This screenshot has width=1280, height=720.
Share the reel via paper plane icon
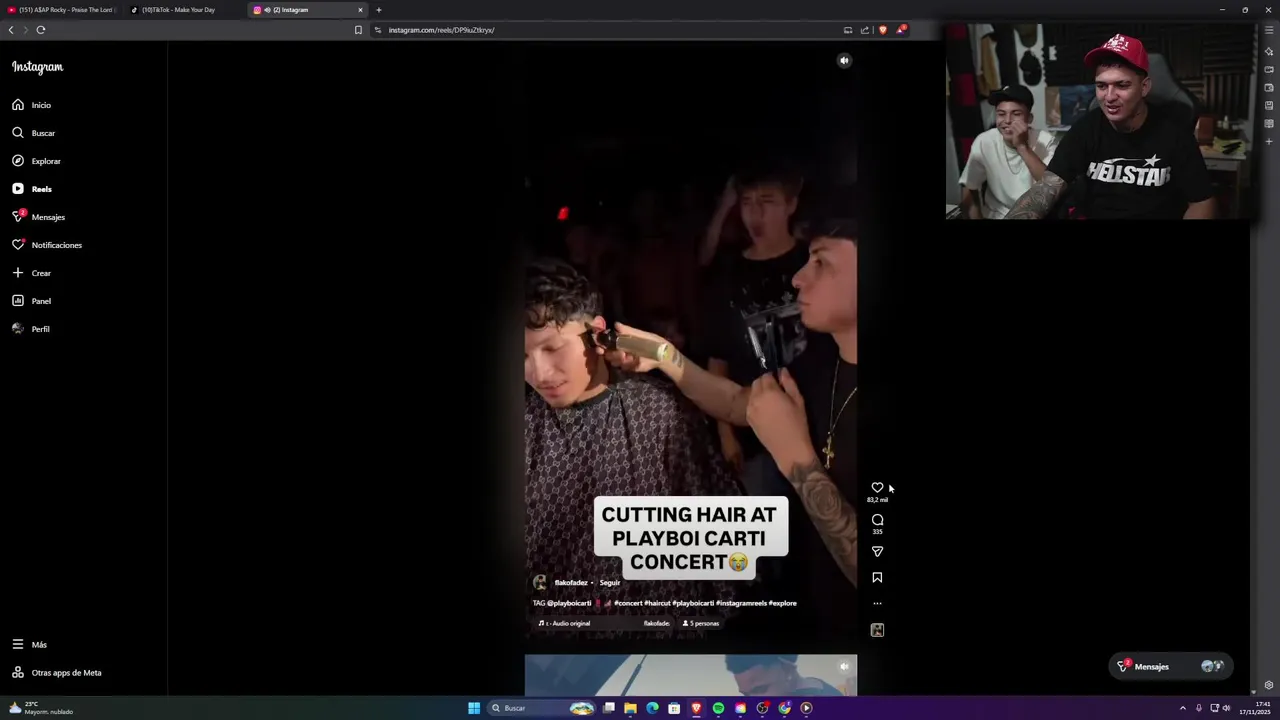(877, 552)
